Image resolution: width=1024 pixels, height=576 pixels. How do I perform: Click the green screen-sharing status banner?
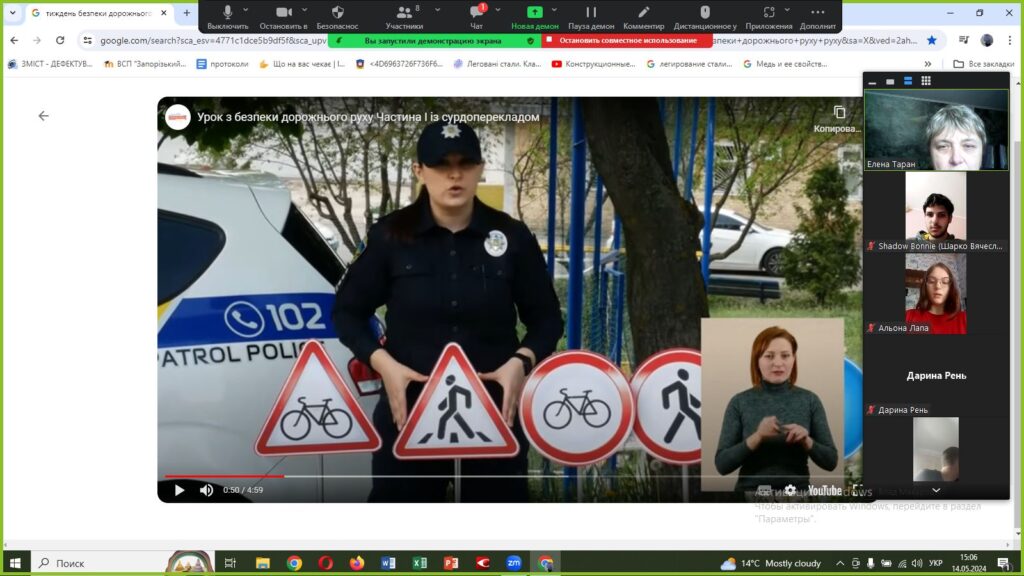point(434,40)
